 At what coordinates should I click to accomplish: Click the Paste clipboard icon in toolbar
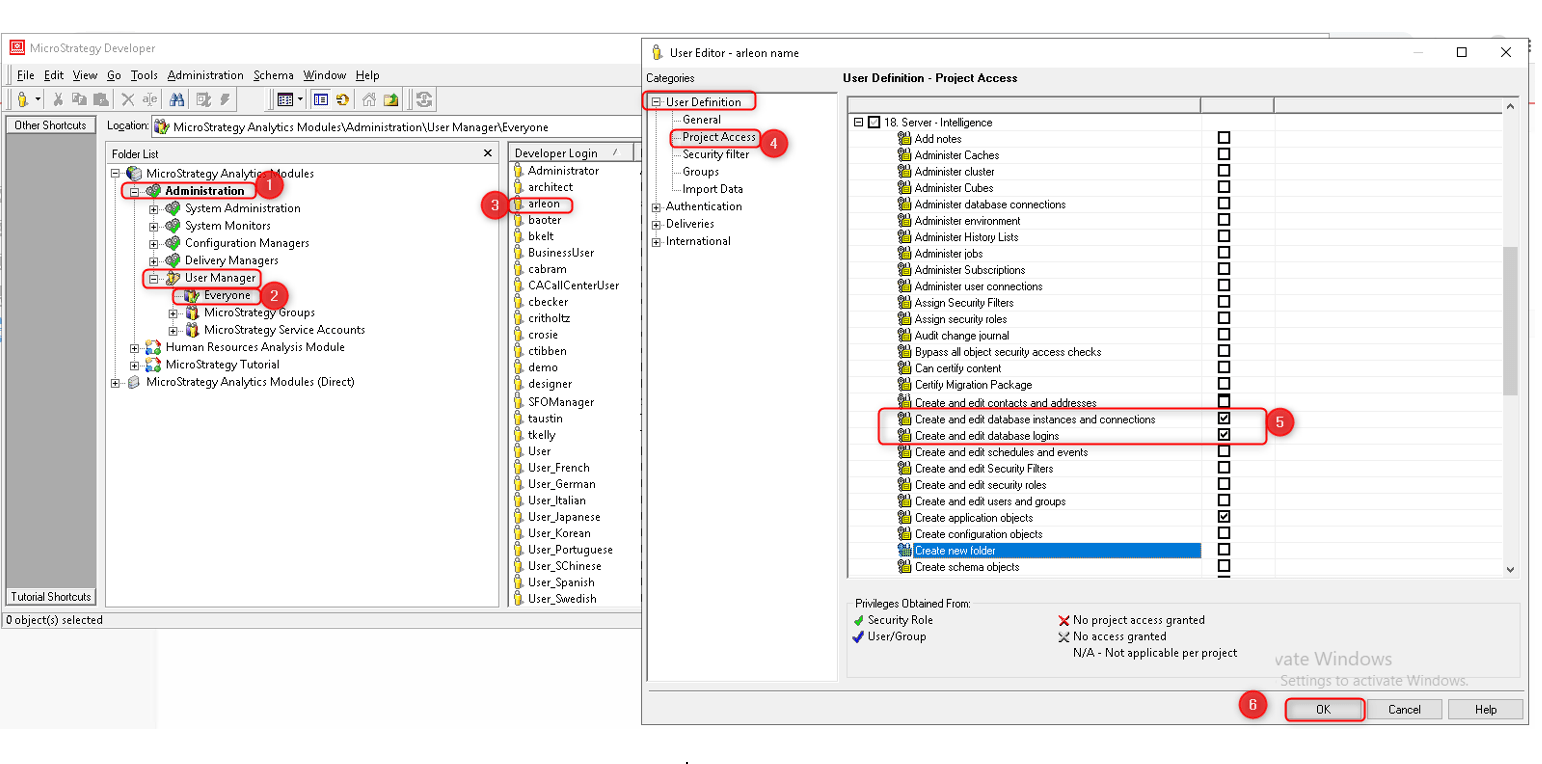100,99
